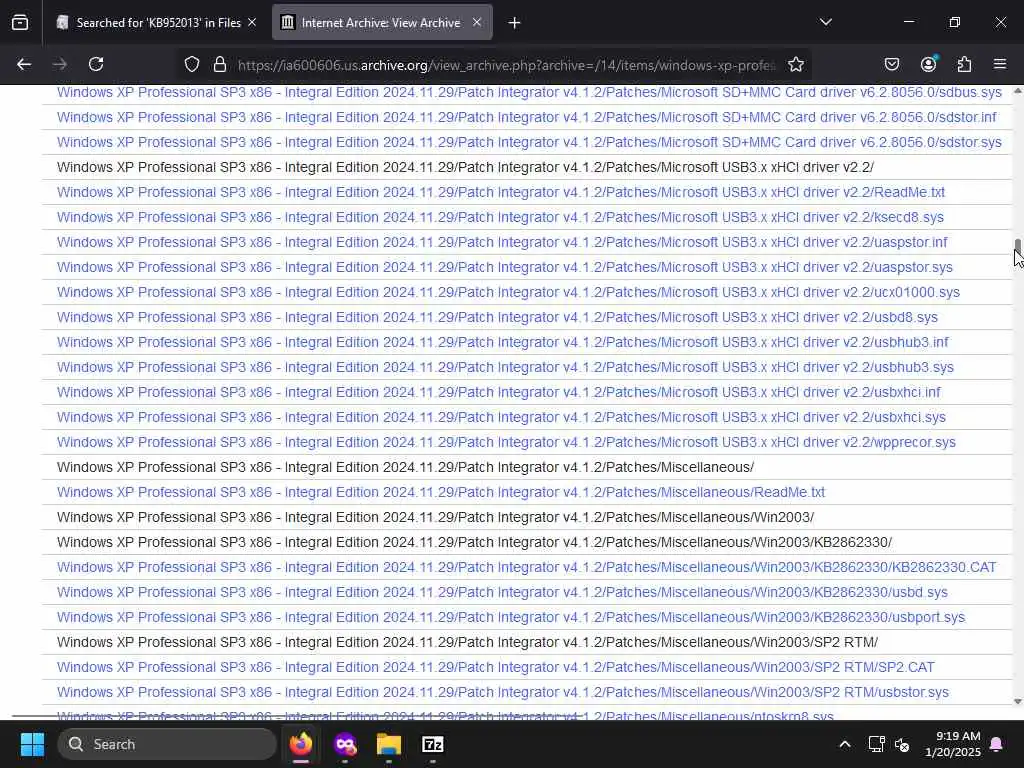Image resolution: width=1024 pixels, height=768 pixels.
Task: Reload the current page
Action: coord(96,64)
